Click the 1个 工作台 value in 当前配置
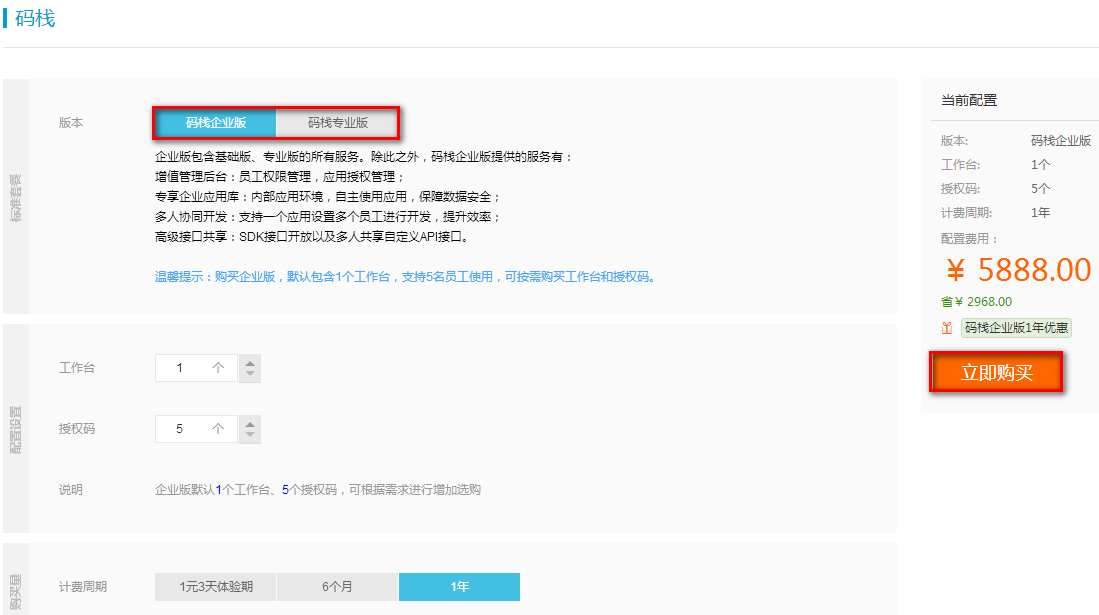The height and width of the screenshot is (615, 1099). click(1040, 164)
